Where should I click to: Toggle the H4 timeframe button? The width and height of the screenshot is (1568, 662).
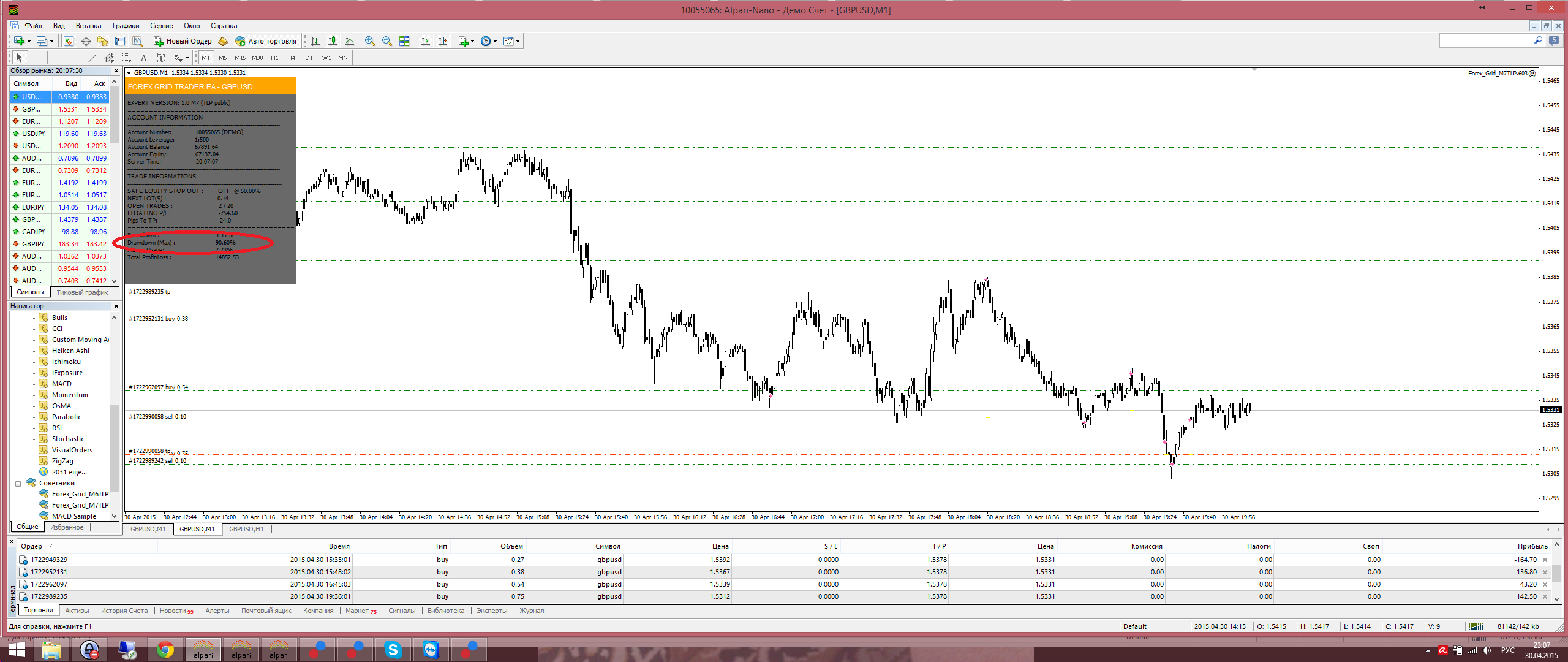tap(292, 58)
